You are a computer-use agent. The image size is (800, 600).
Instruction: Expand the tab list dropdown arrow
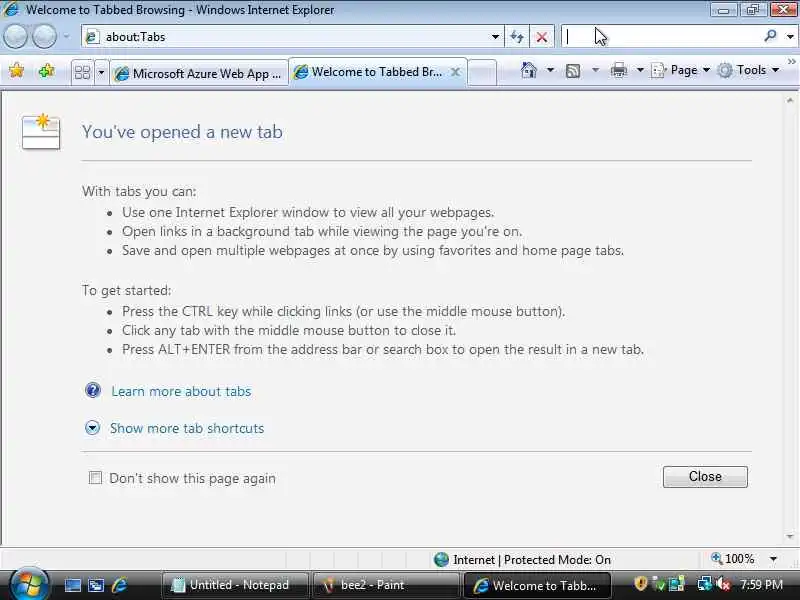click(101, 72)
